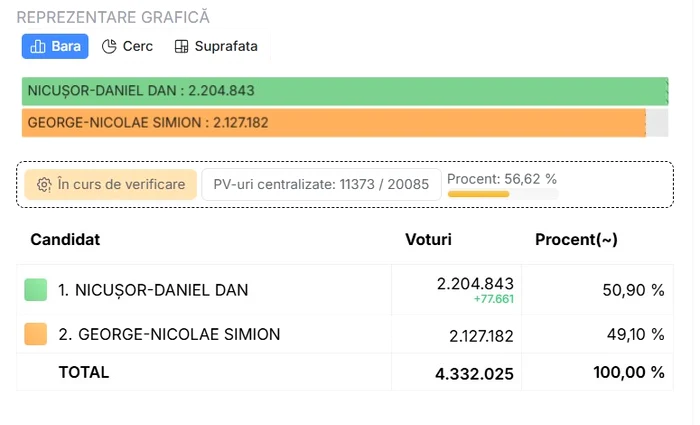Open the Suprafata area view tab
The height and width of the screenshot is (425, 700).
click(x=216, y=46)
